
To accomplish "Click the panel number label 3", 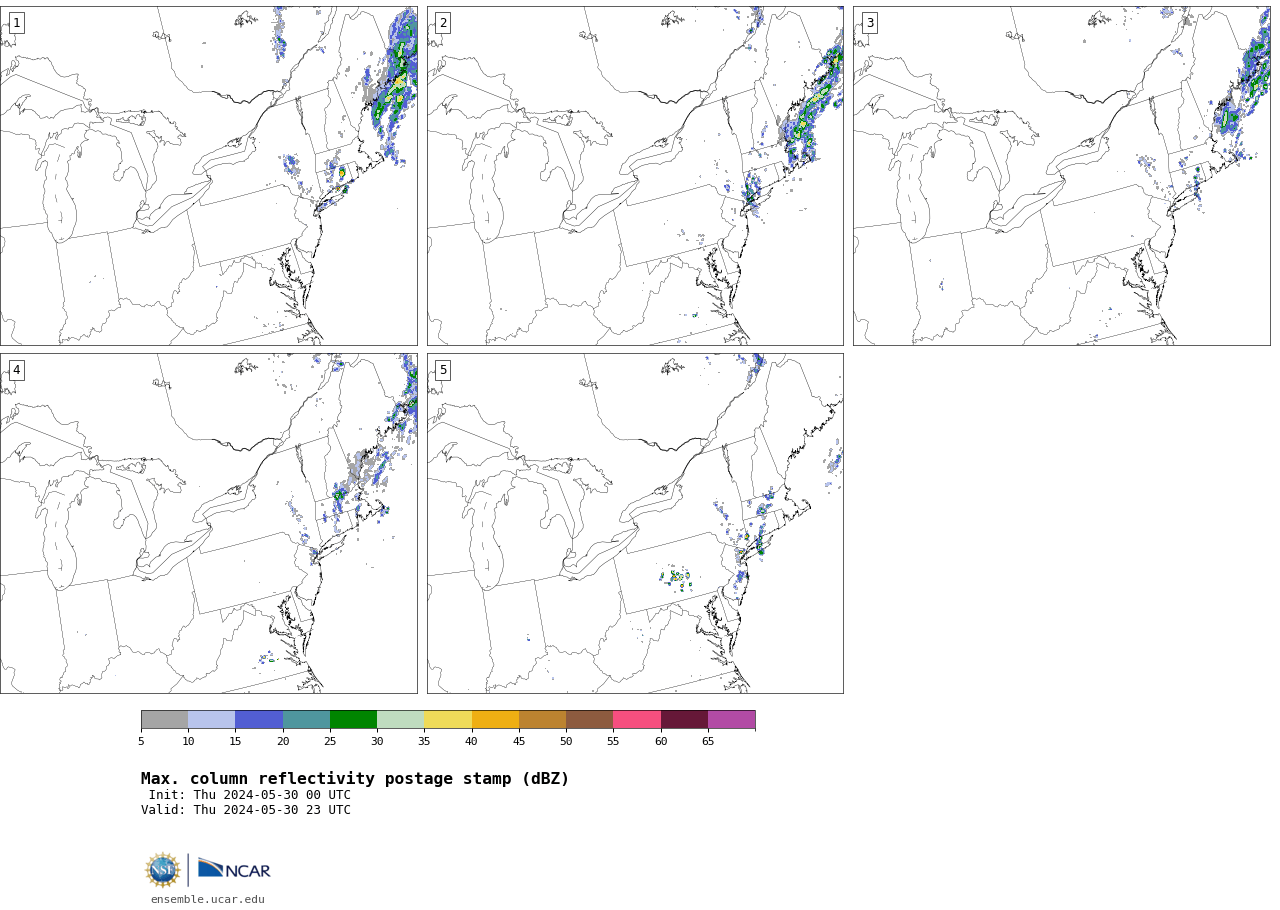I will [x=869, y=23].
